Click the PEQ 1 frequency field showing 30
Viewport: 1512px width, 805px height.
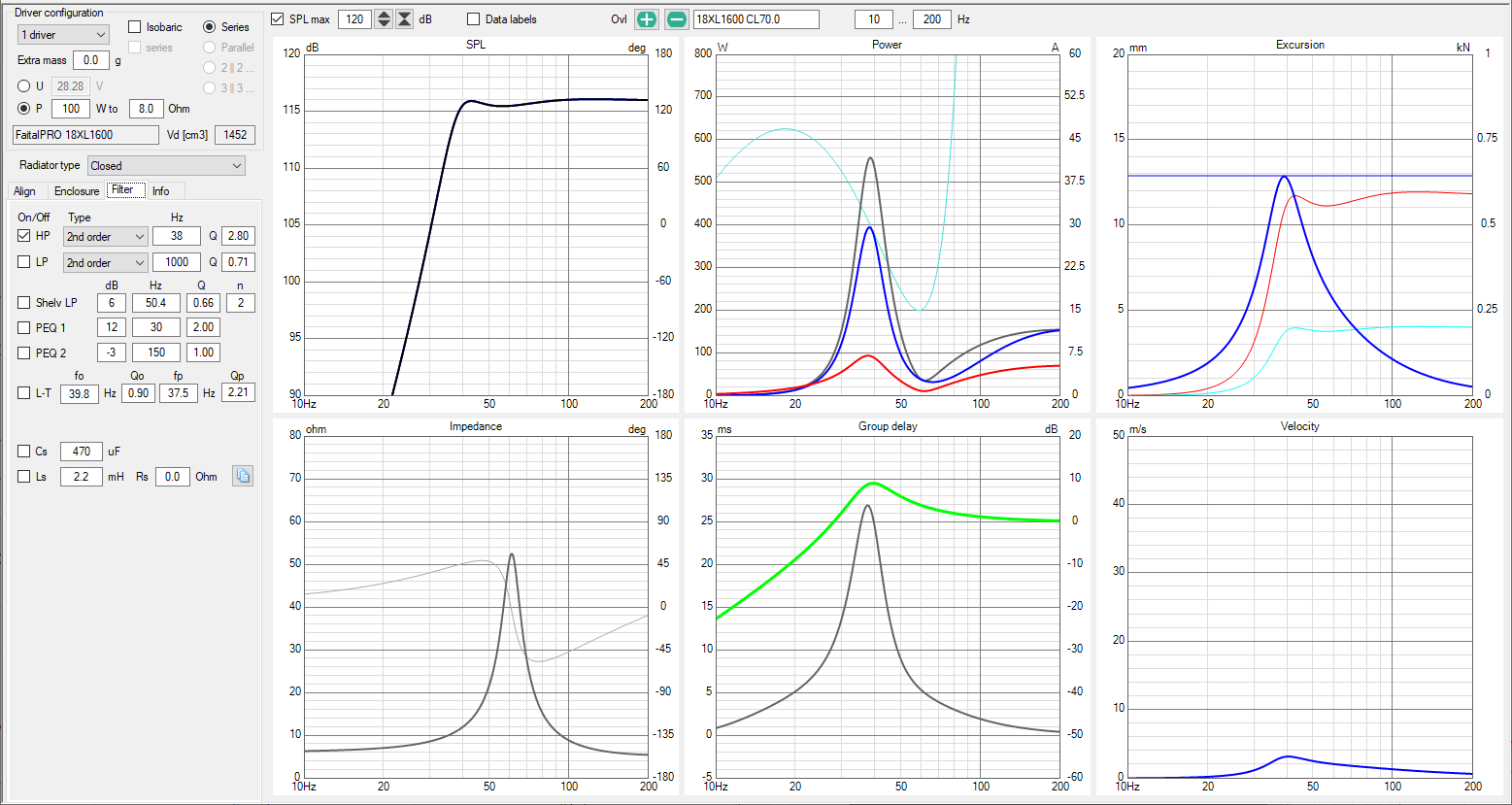pyautogui.click(x=156, y=327)
